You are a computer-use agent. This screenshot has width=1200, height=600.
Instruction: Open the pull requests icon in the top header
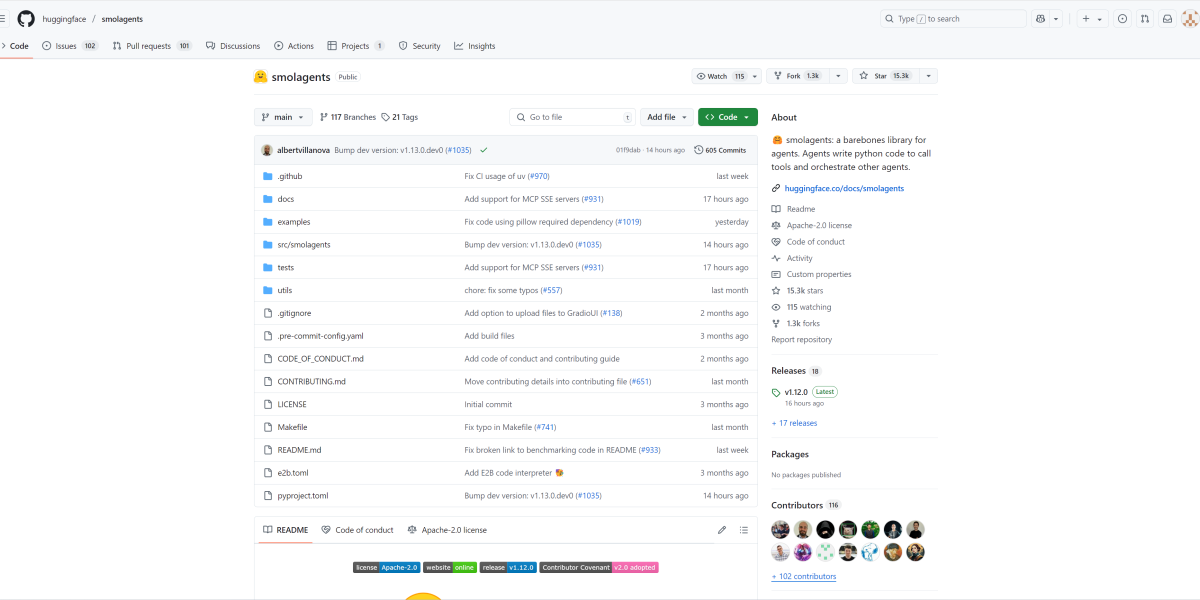(x=1144, y=18)
